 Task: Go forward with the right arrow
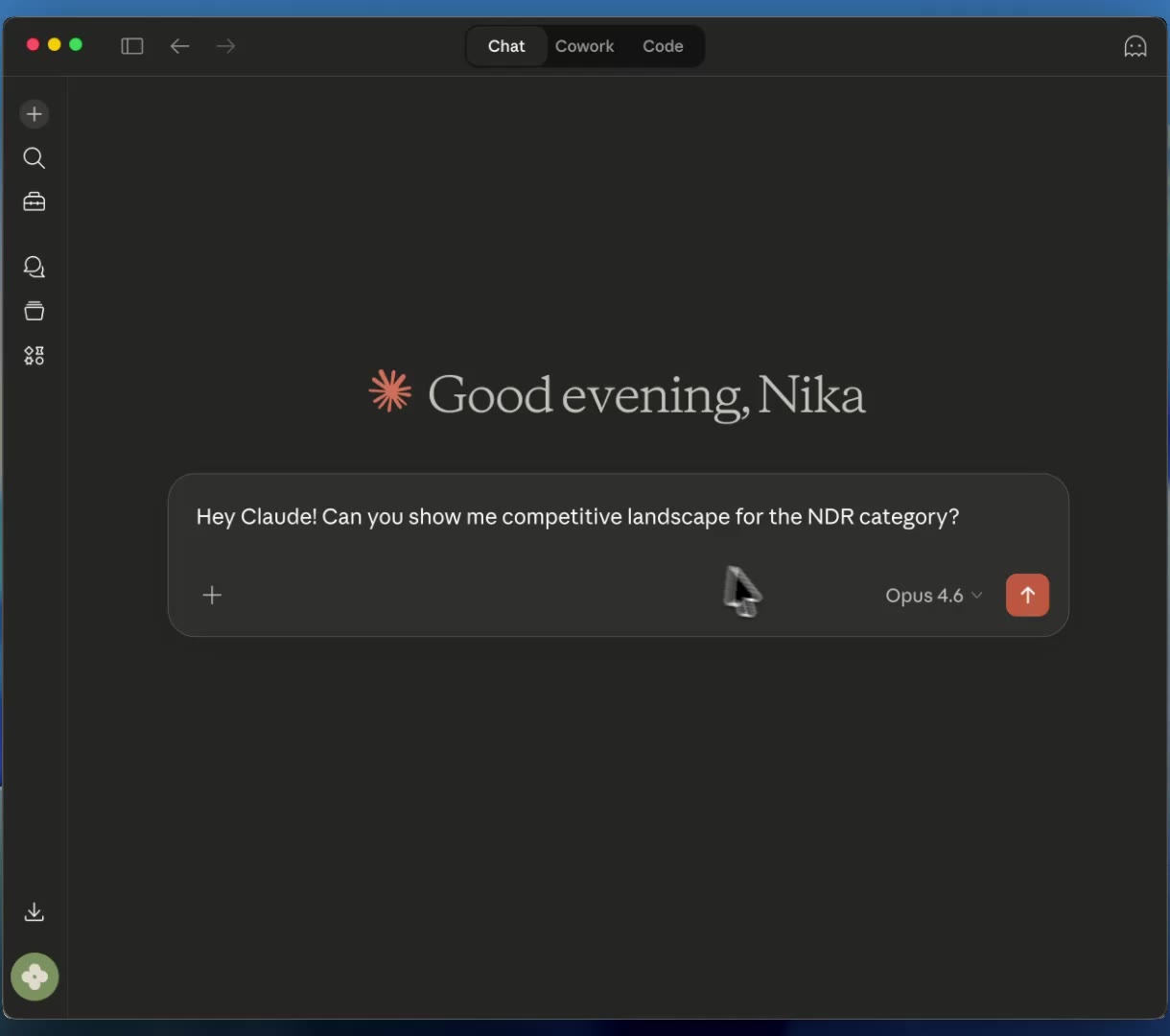pos(226,46)
